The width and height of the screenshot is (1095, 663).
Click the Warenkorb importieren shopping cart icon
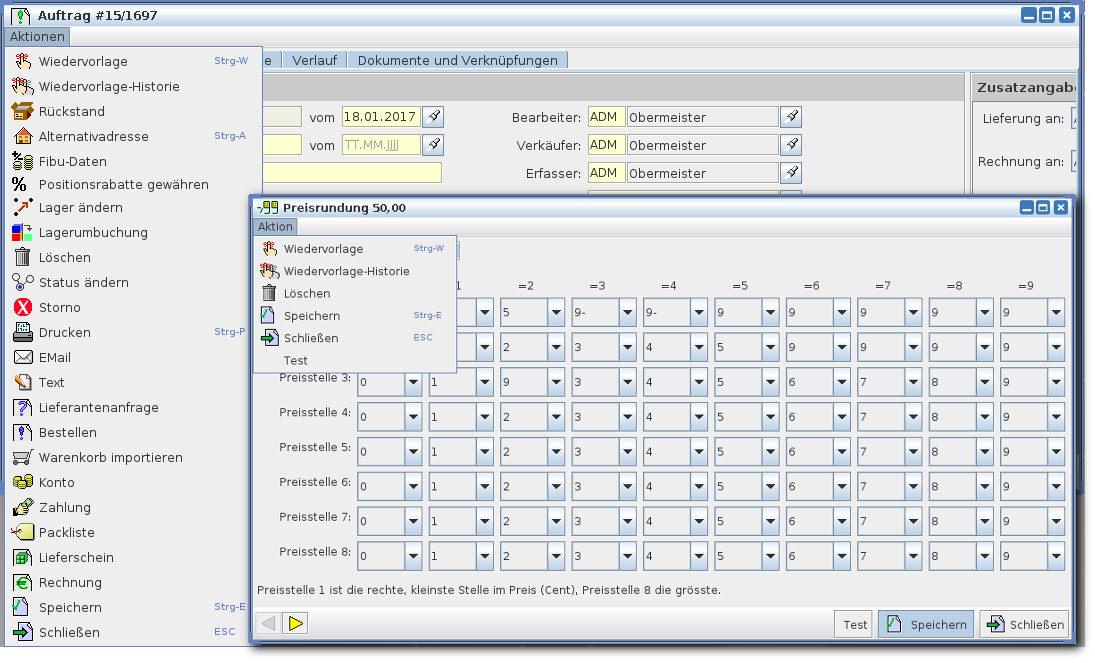tap(22, 457)
